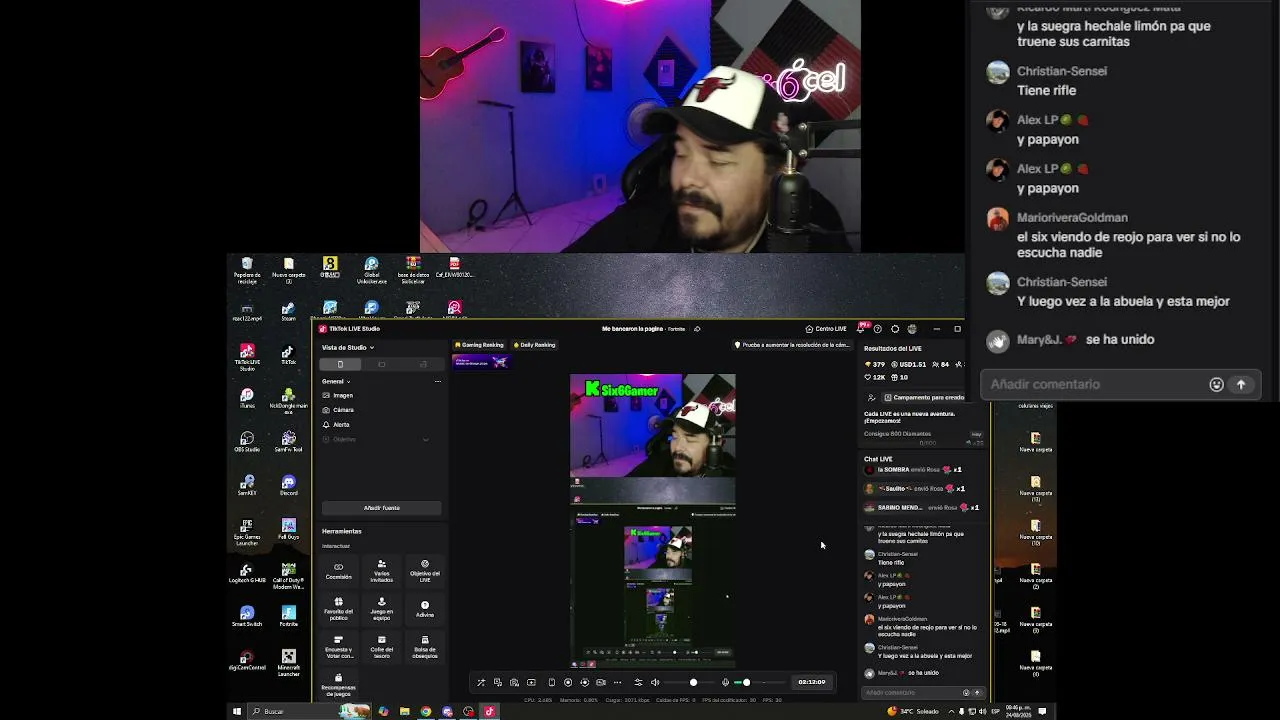The height and width of the screenshot is (720, 1280).
Task: Expand the Vista de Studio dropdown
Action: (348, 347)
